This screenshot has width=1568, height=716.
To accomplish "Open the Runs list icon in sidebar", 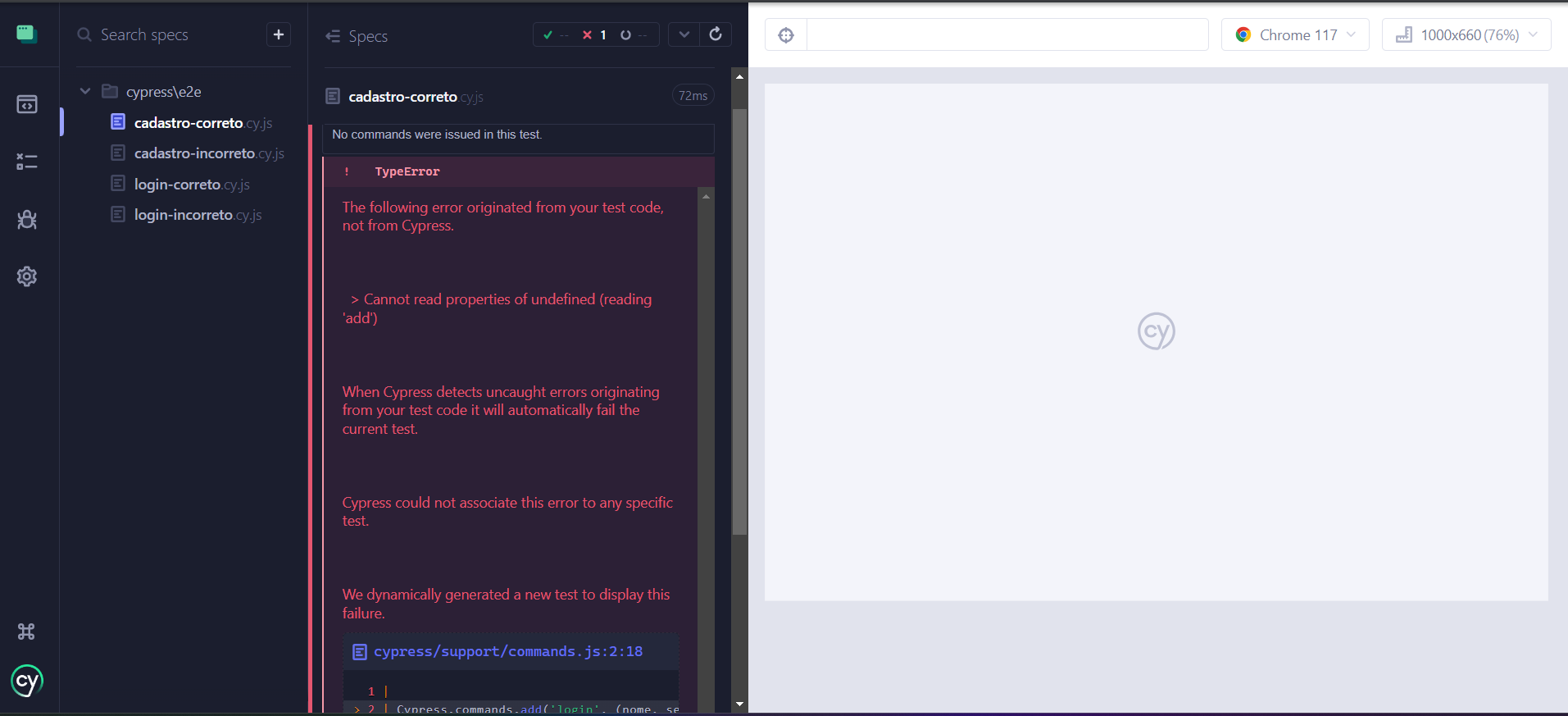I will (x=27, y=162).
